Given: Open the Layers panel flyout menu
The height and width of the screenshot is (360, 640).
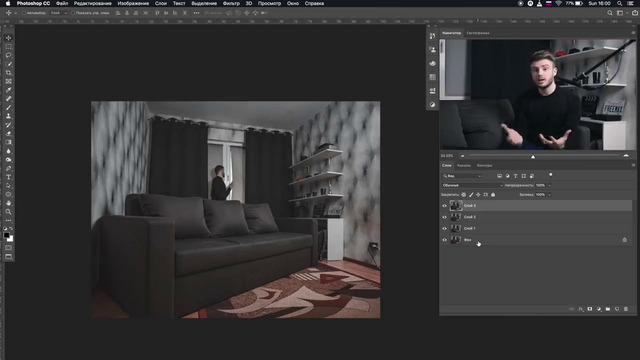Looking at the screenshot, I should (633, 165).
